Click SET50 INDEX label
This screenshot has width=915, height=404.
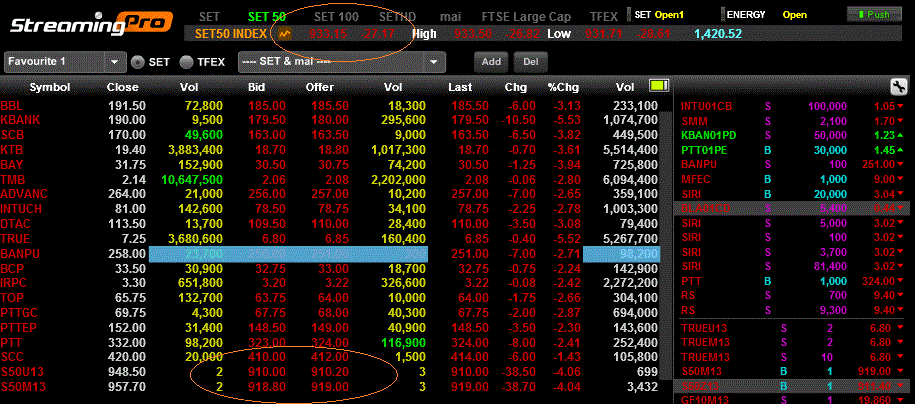click(231, 34)
